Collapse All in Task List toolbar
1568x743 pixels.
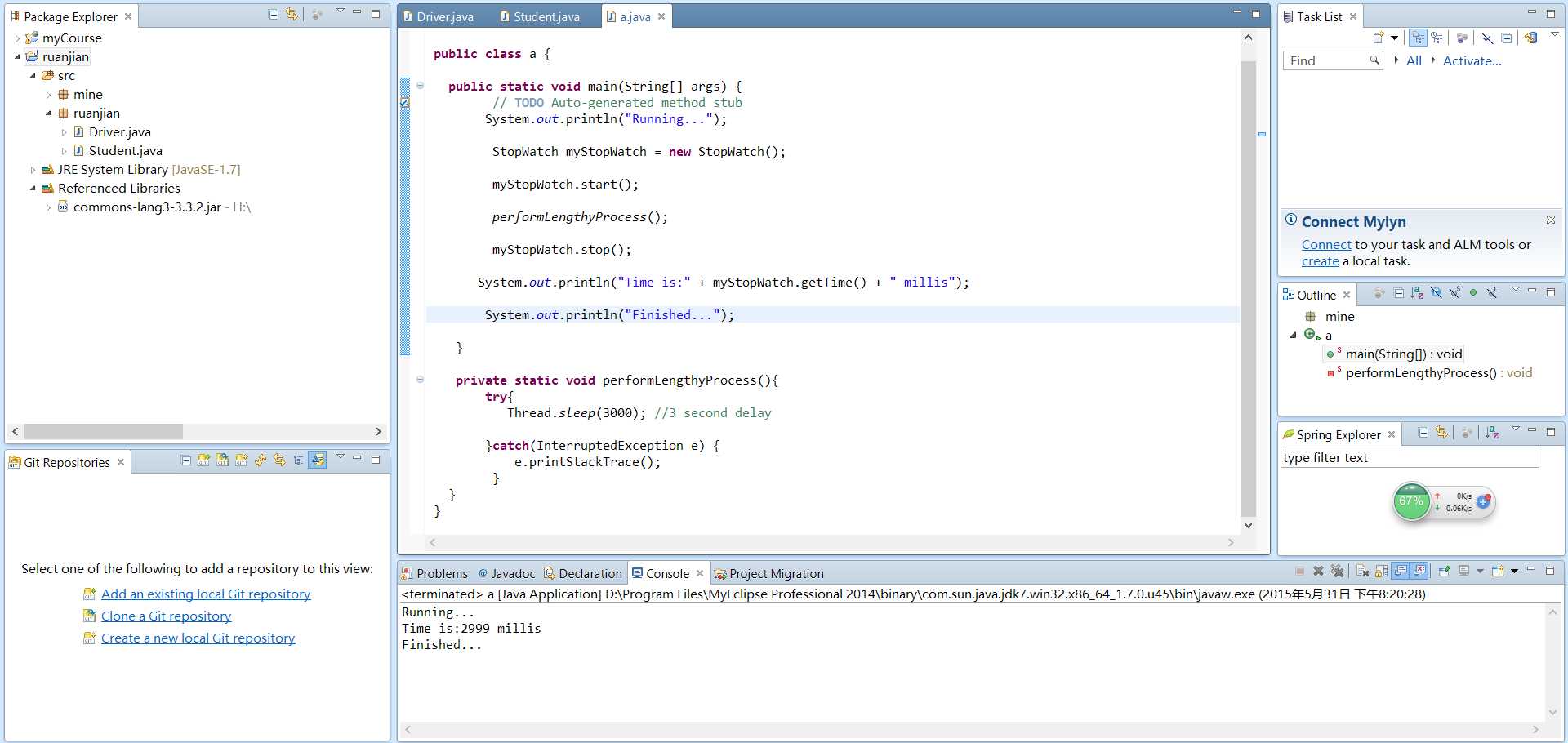1507,38
